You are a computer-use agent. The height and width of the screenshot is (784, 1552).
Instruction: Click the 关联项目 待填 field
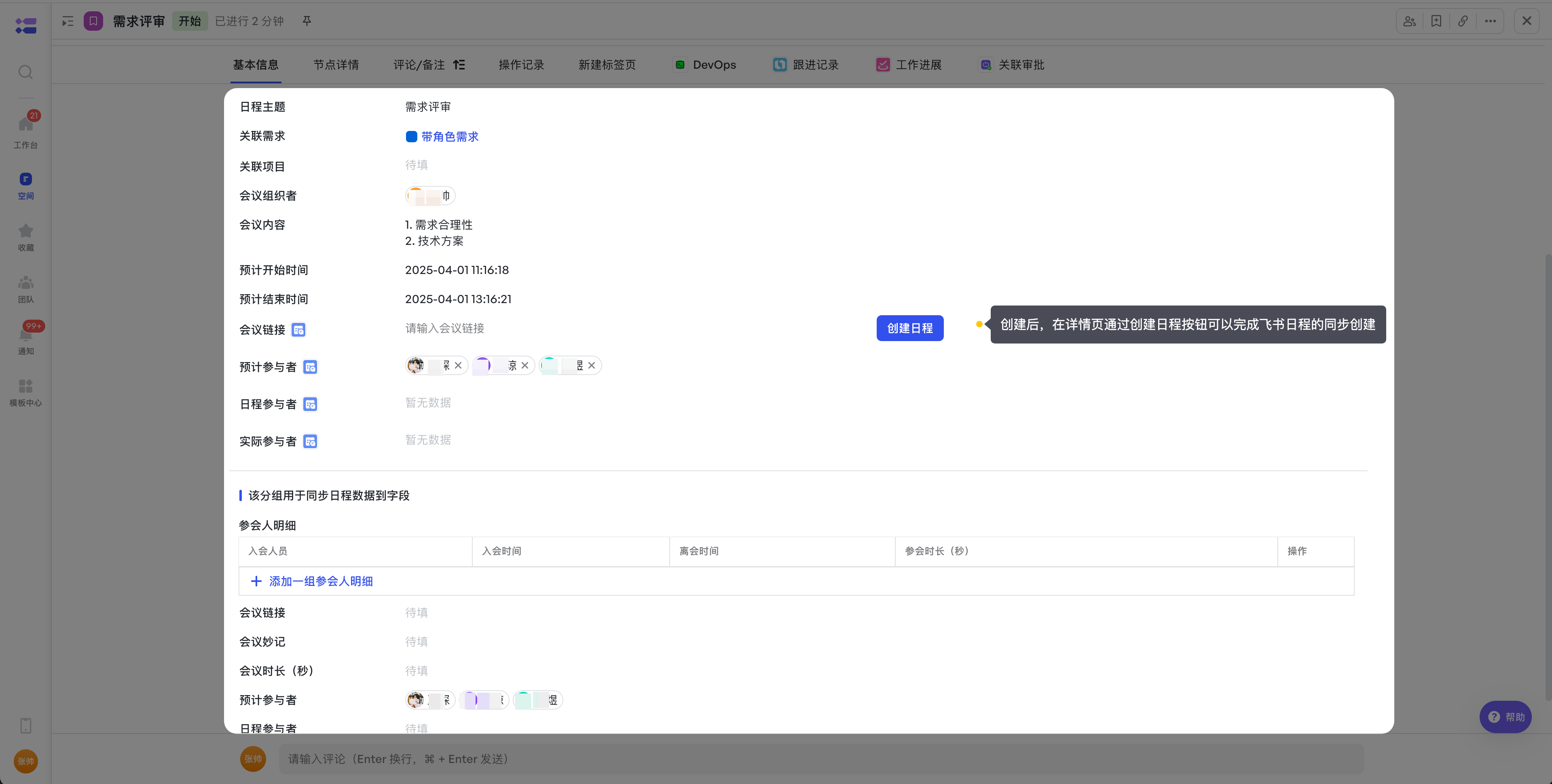(417, 165)
